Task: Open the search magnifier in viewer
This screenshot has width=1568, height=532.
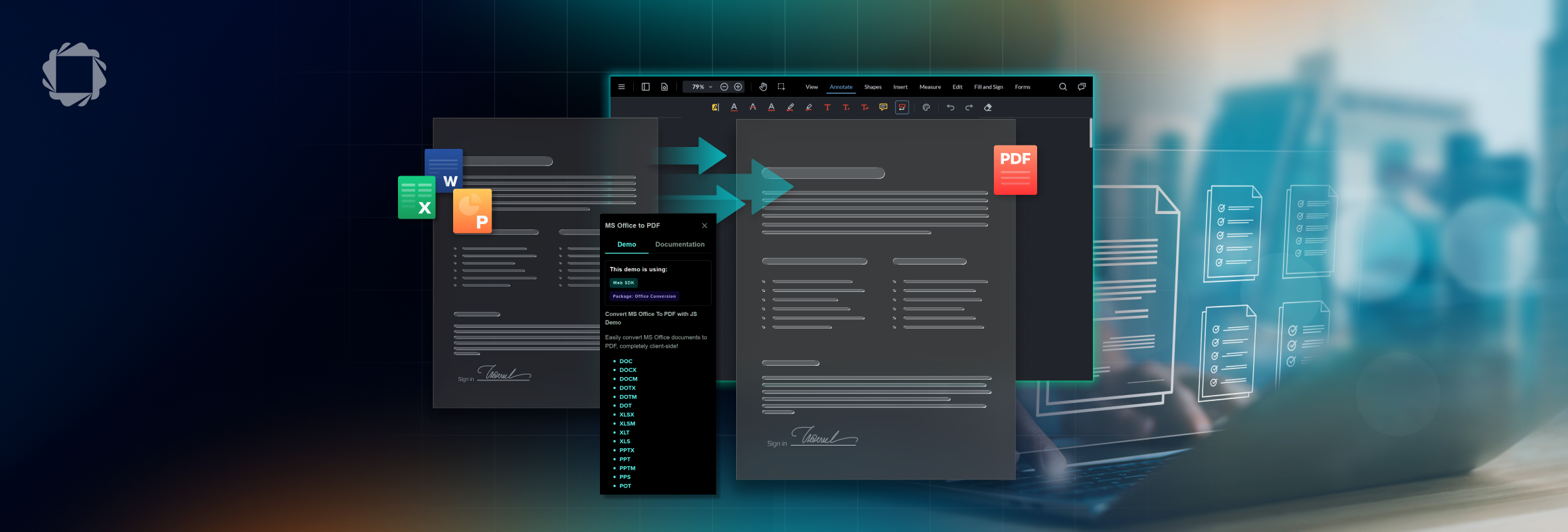Action: pos(1063,86)
